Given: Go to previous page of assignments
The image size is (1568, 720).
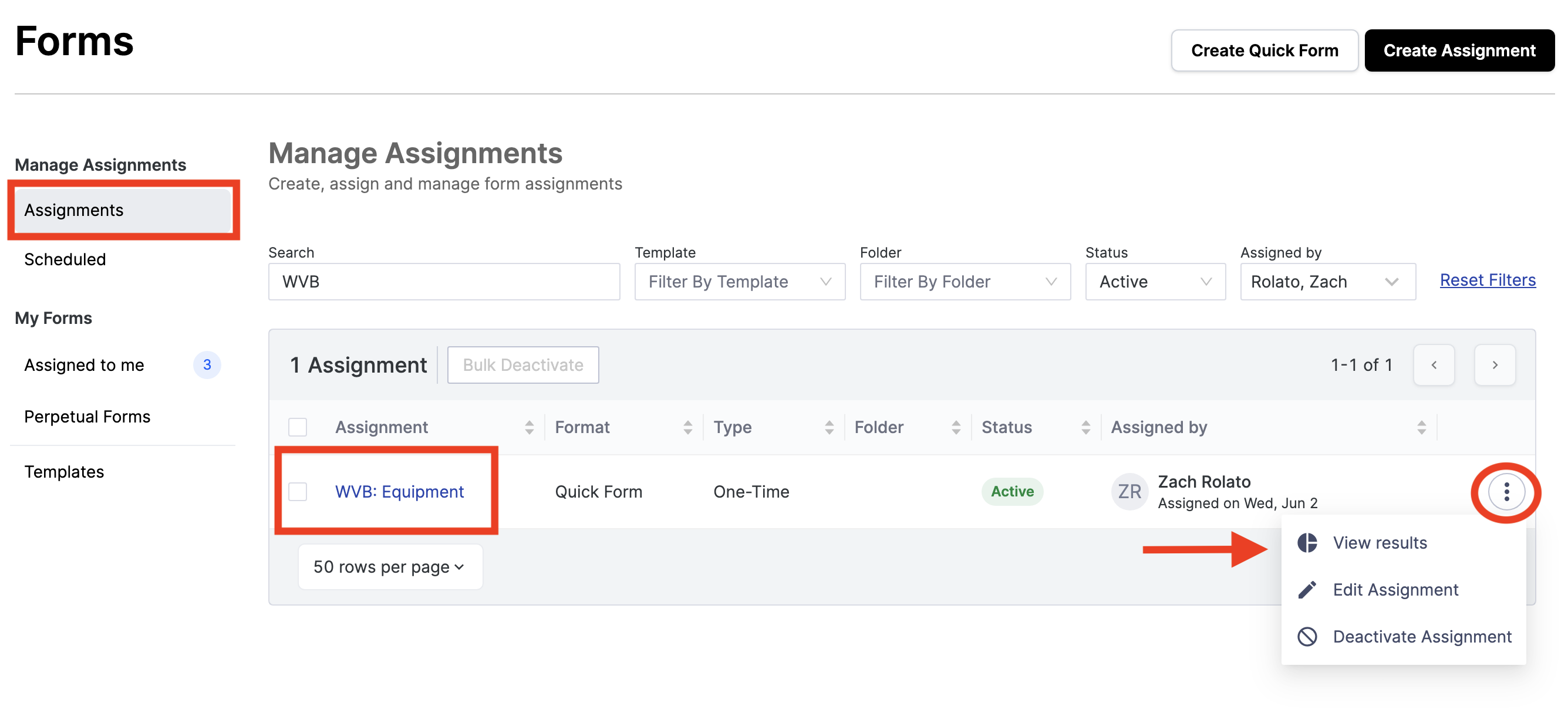Looking at the screenshot, I should (1434, 364).
